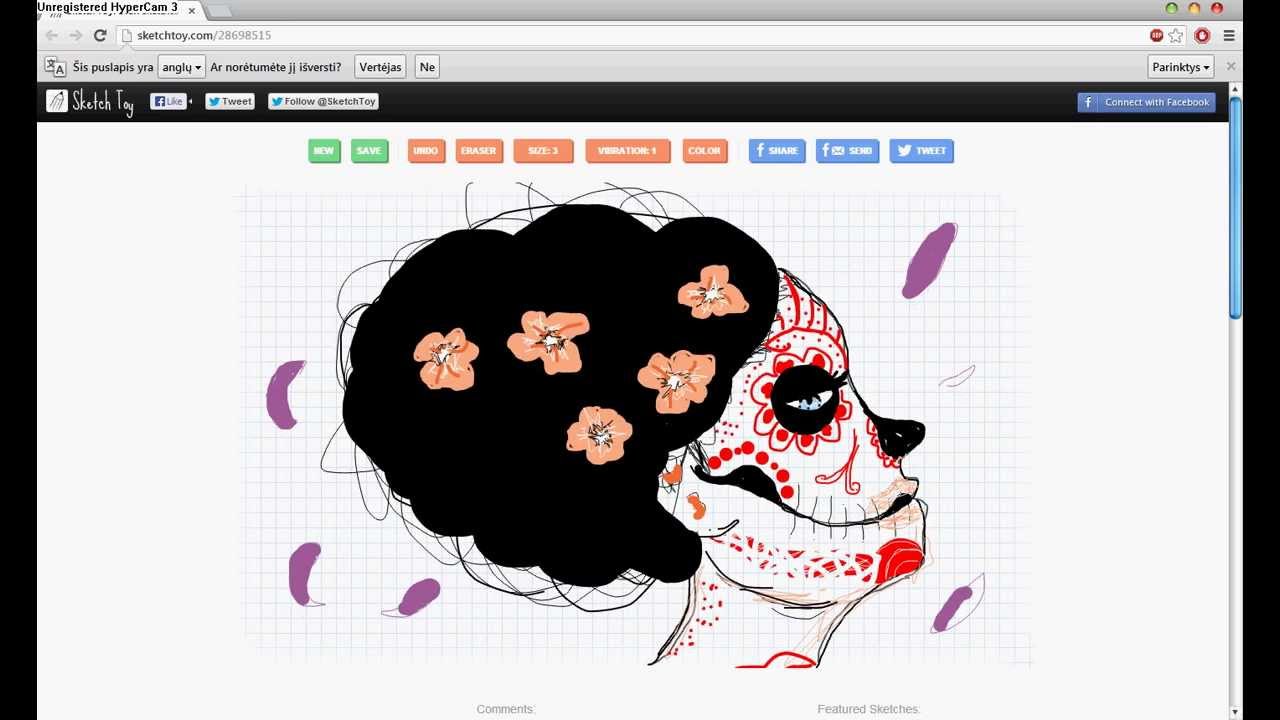Save the current sketch

tap(369, 151)
